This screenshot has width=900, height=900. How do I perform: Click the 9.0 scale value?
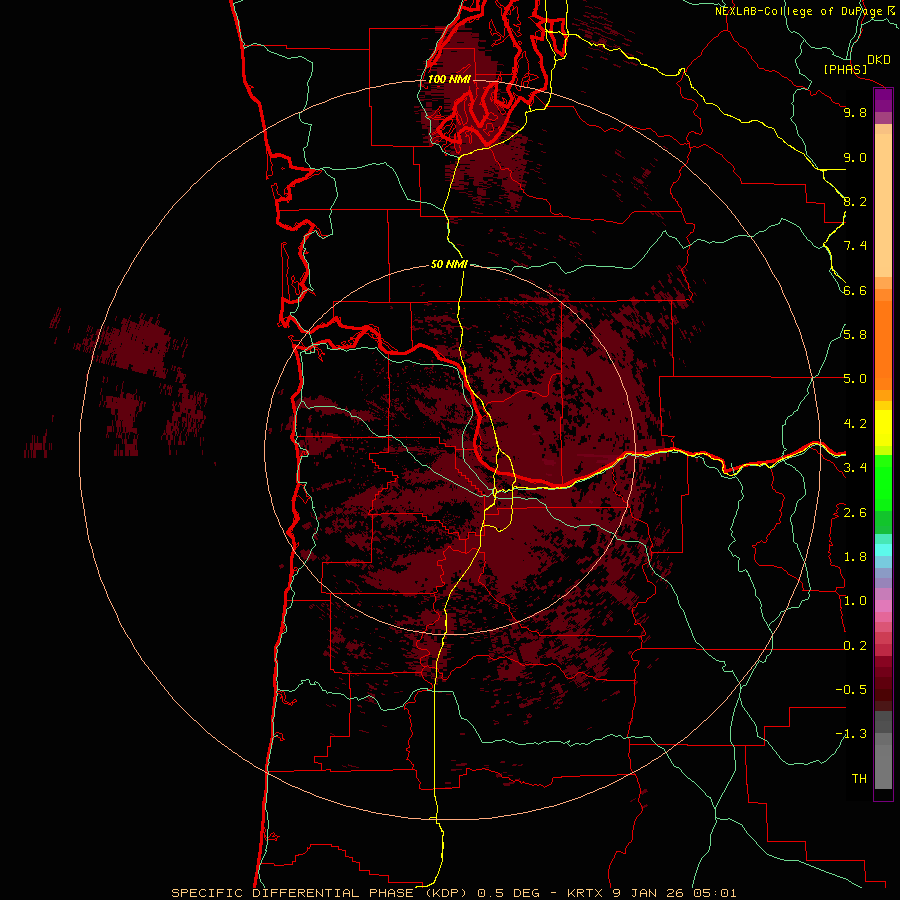click(x=855, y=157)
